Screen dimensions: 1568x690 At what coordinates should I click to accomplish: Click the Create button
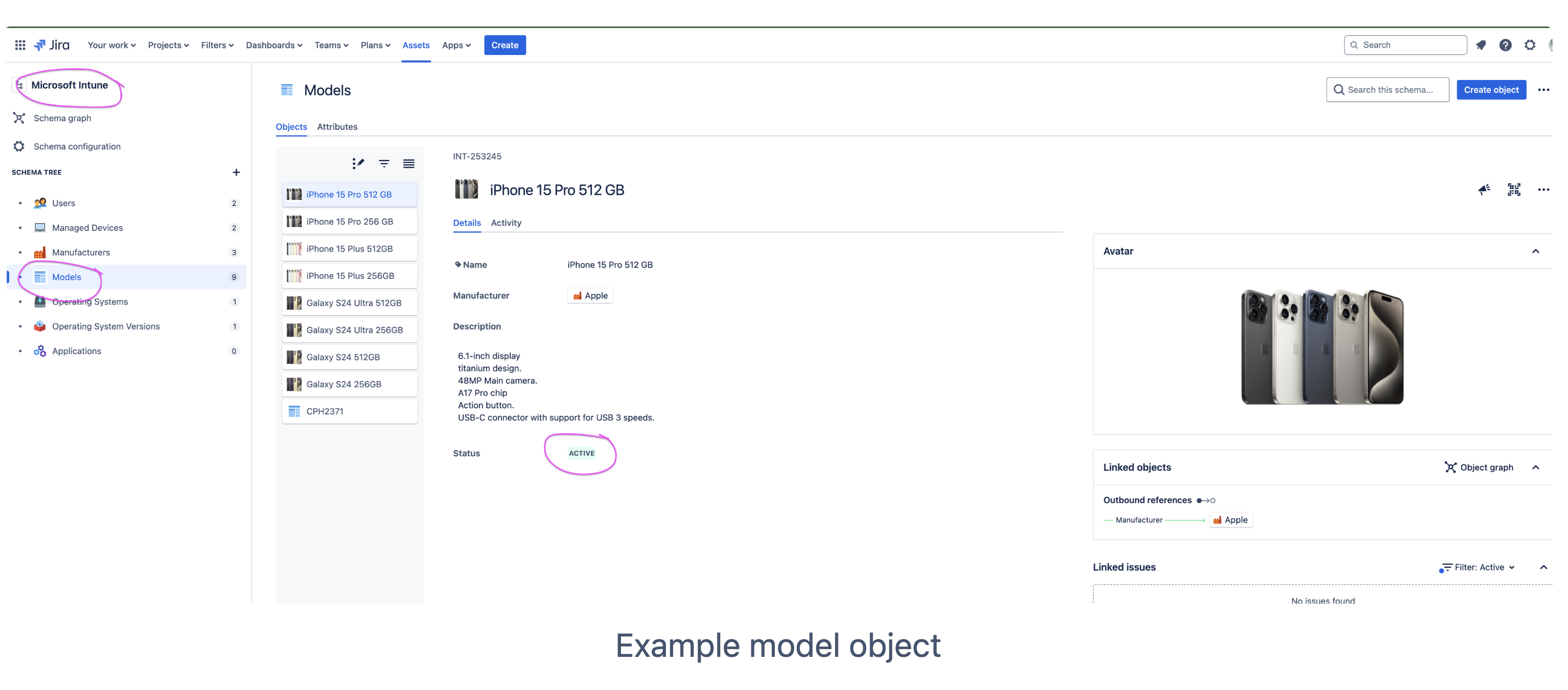tap(505, 45)
